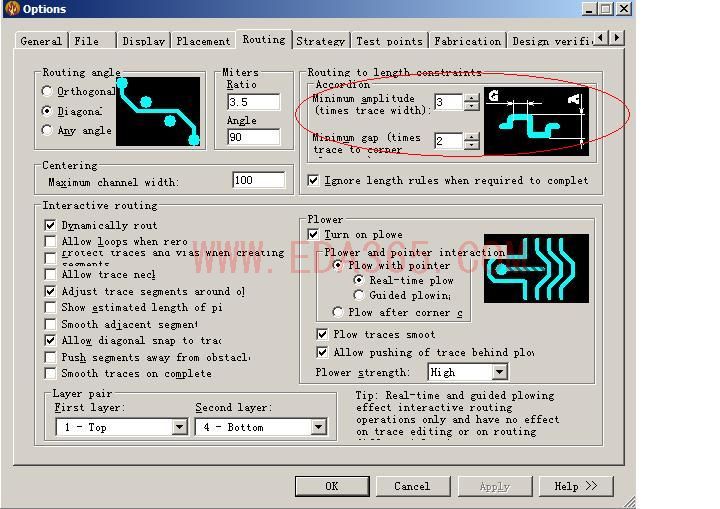Image resolution: width=720 pixels, height=509 pixels.
Task: Click the accordion amplitude diagram image
Action: 536,119
